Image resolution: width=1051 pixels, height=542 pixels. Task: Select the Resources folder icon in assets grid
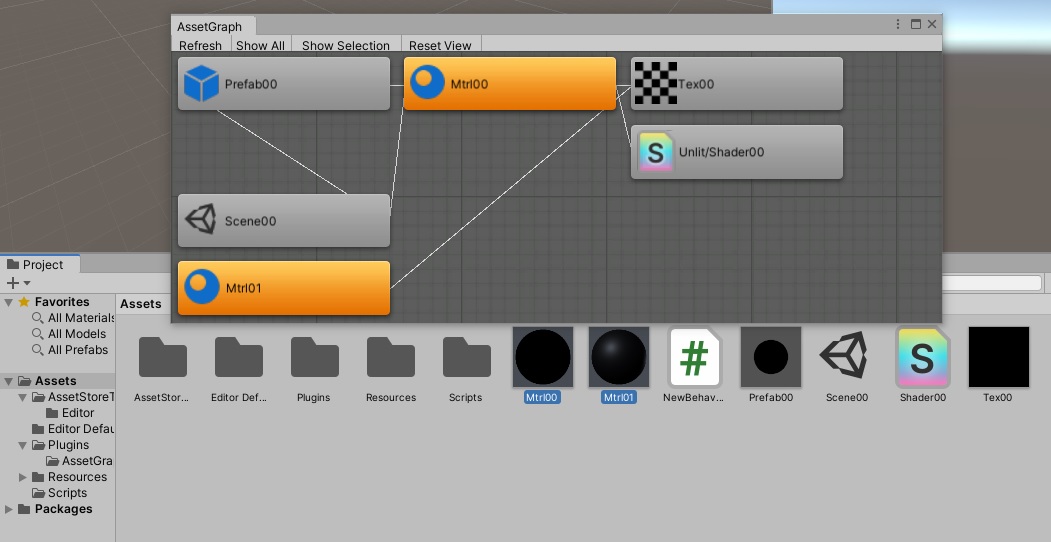click(x=391, y=358)
